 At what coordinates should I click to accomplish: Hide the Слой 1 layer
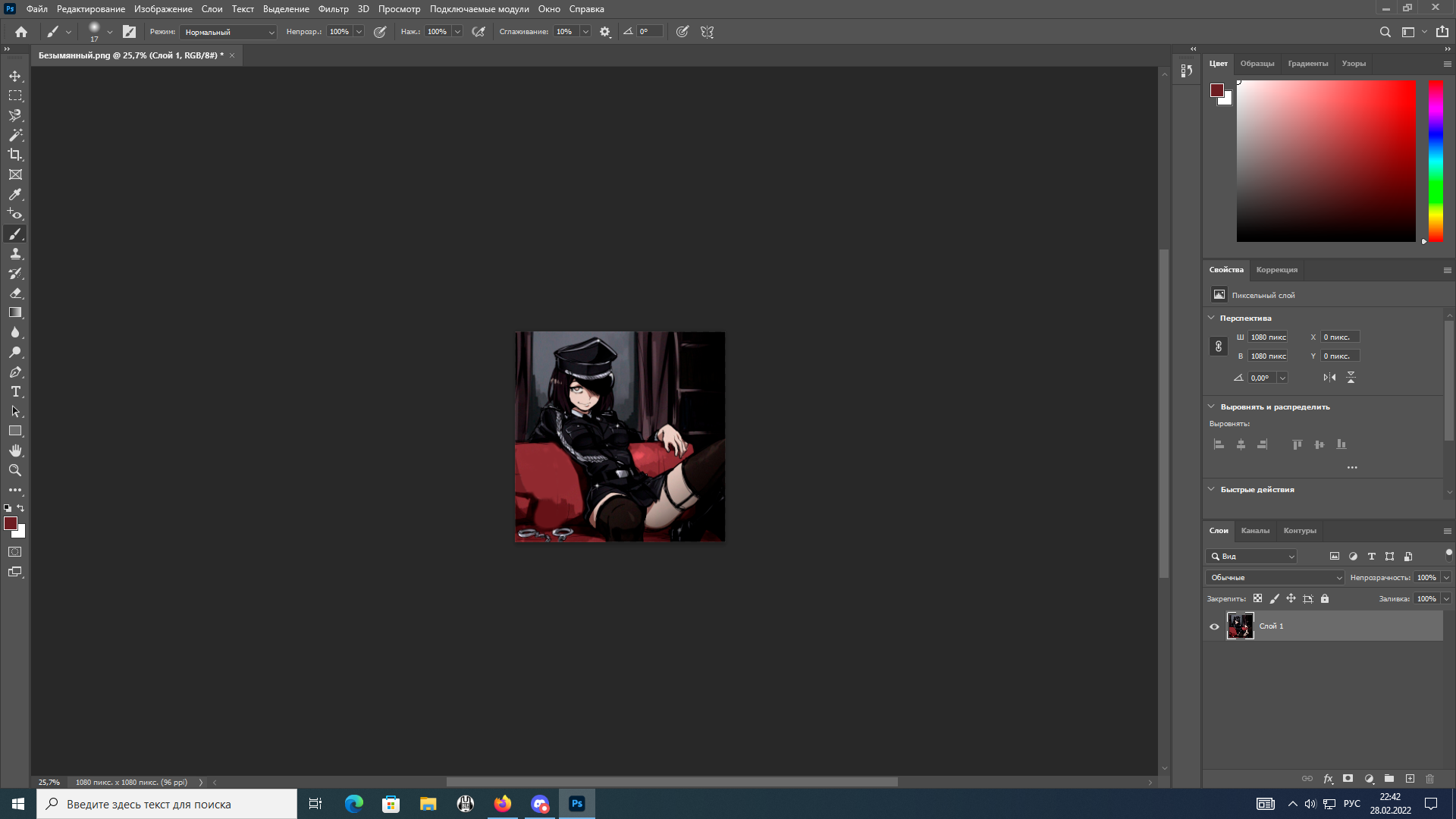pos(1214,626)
